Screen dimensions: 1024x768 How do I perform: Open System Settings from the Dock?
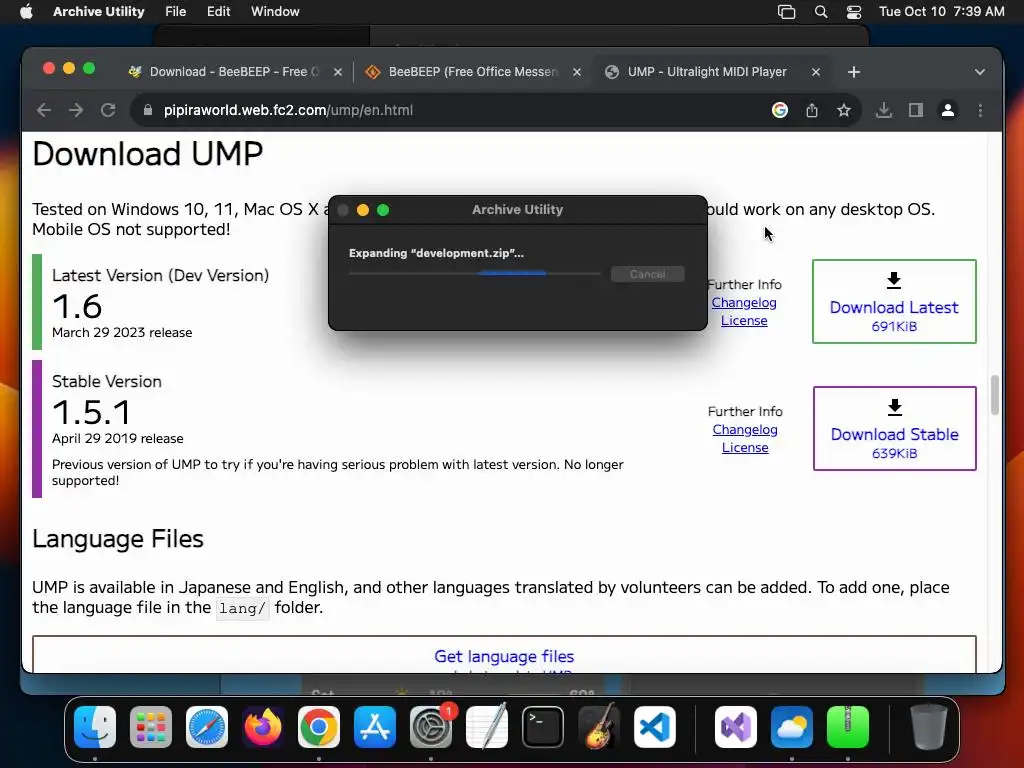coord(431,727)
